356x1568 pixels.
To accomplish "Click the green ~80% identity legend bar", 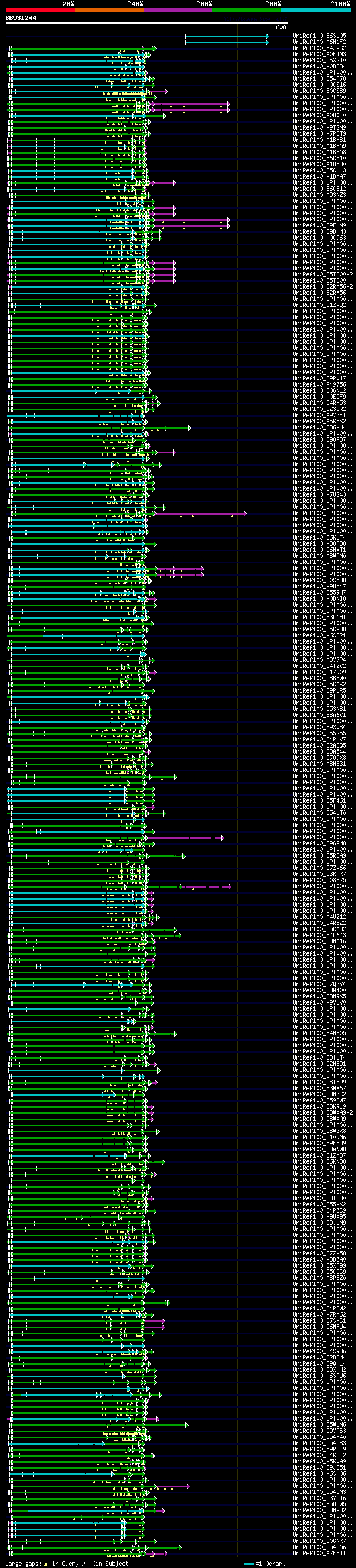I will (247, 10).
